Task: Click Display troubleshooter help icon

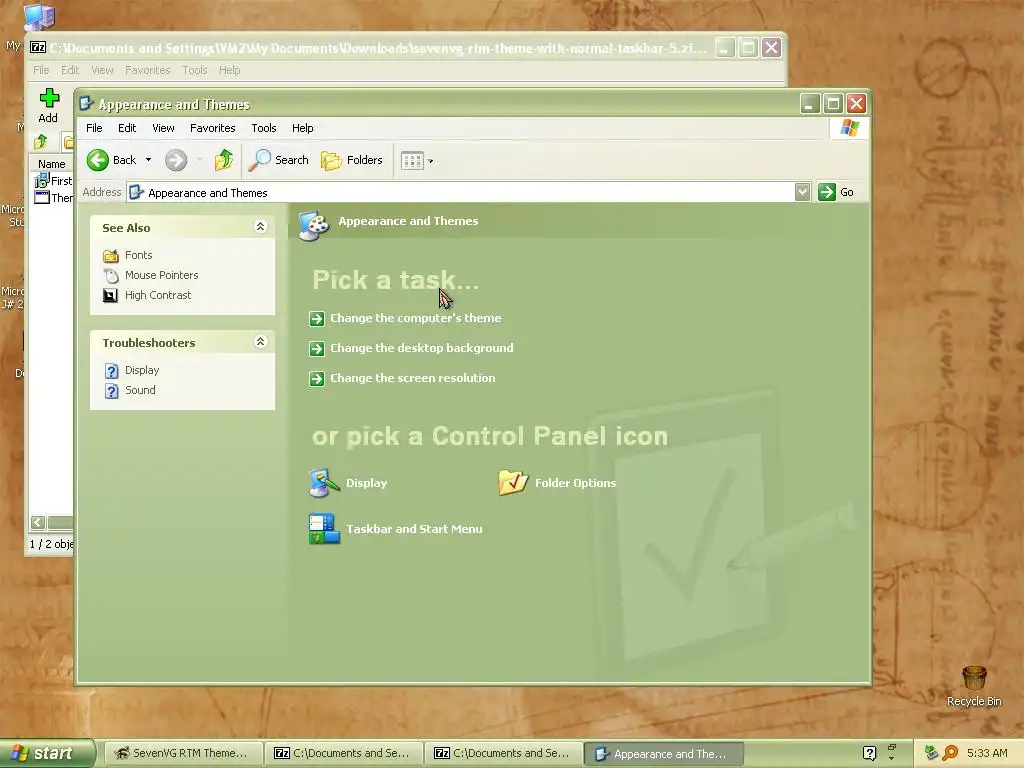Action: 112,370
